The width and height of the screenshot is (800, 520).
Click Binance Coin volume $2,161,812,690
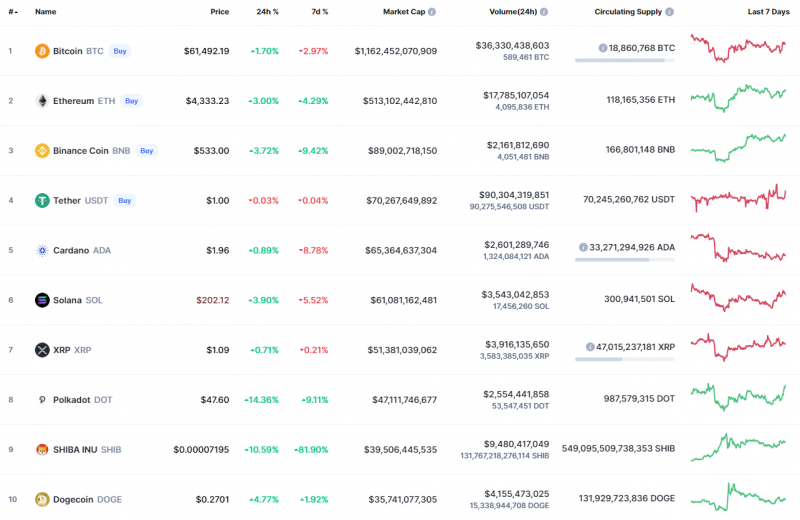pyautogui.click(x=518, y=145)
